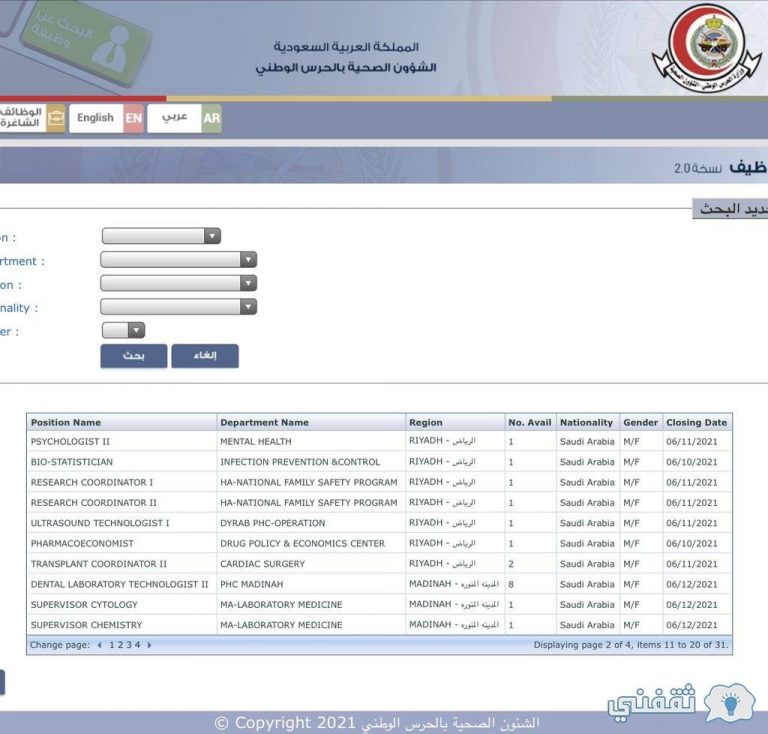
Task: Click the تحديد البحث section header
Action: click(x=730, y=209)
